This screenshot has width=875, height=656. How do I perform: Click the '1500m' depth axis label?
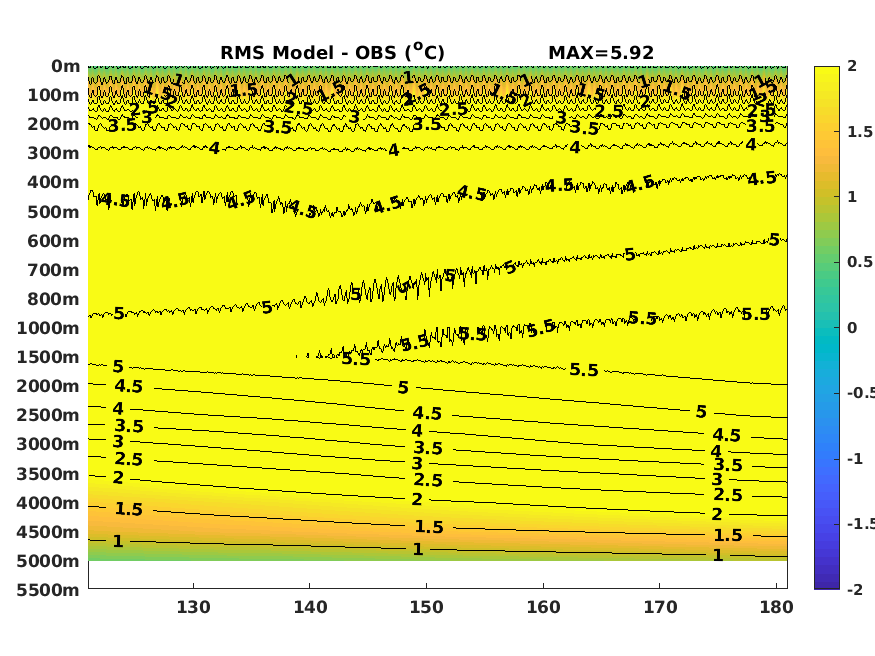coord(49,358)
